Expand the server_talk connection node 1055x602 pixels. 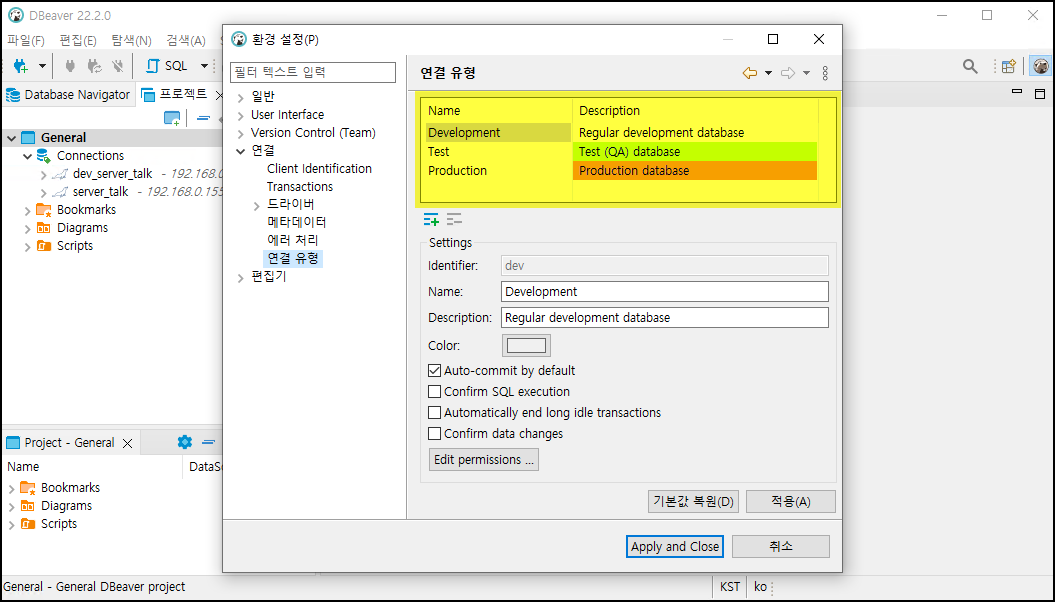tap(43, 193)
